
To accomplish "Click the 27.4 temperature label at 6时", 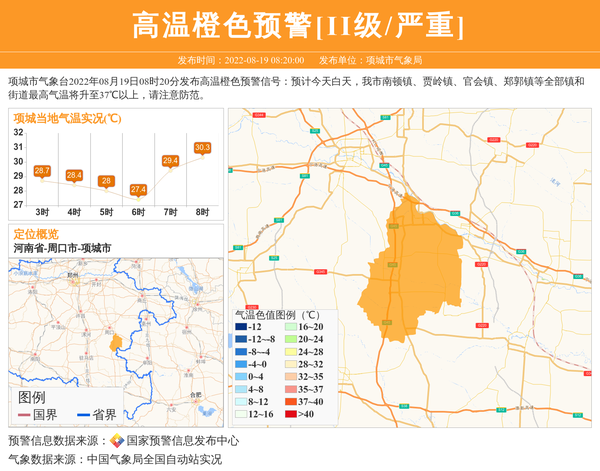I will click(138, 189).
